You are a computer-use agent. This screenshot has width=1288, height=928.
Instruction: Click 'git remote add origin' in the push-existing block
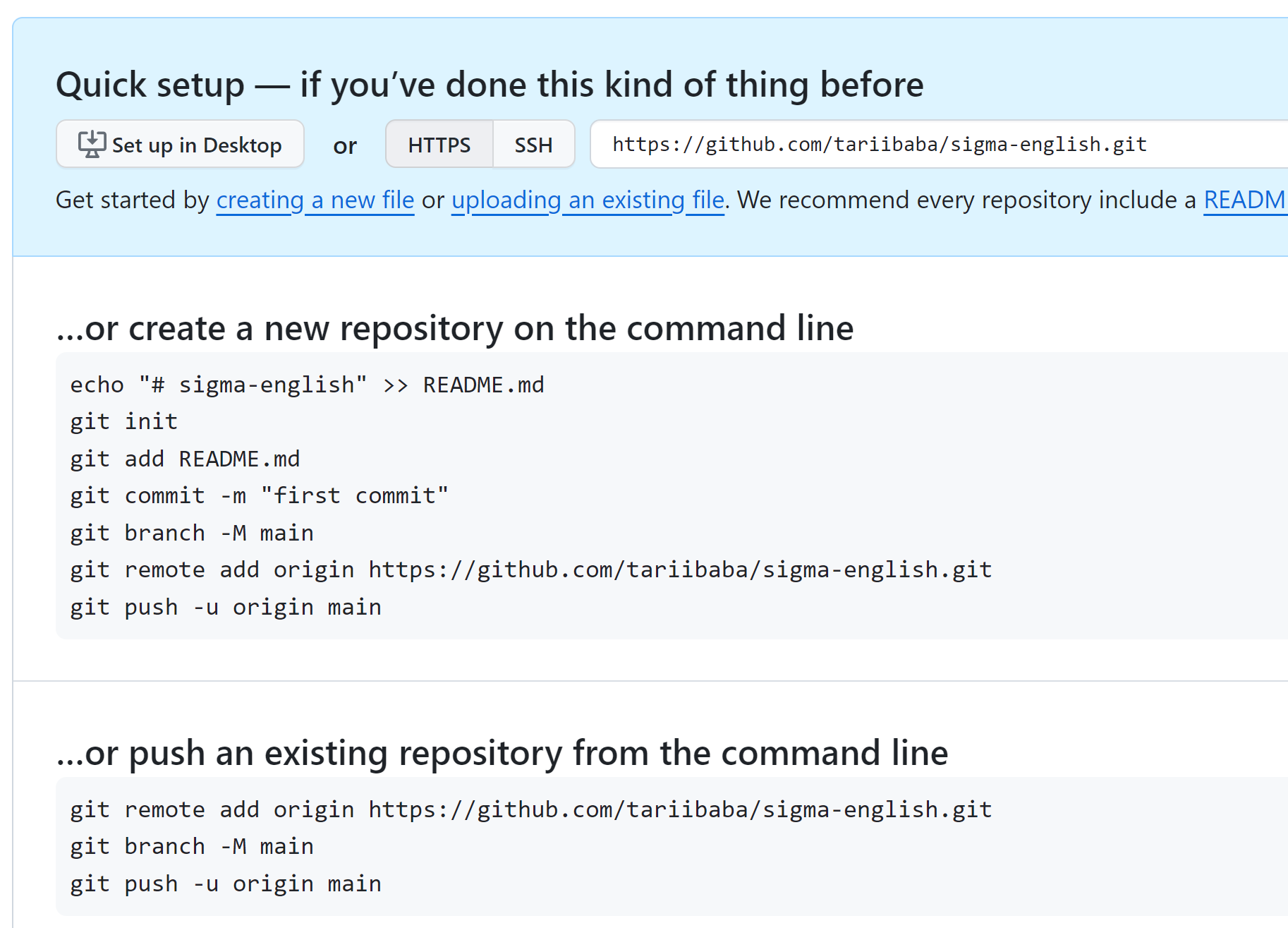click(530, 810)
